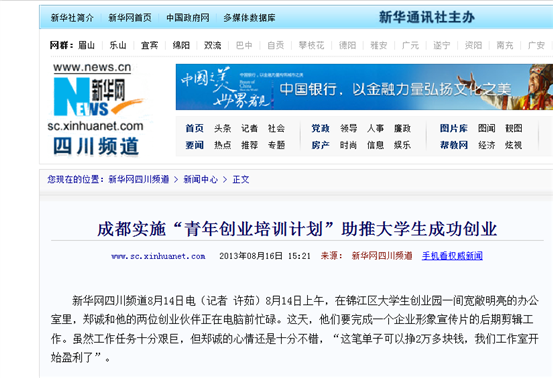Open 中国政府网 link
Image resolution: width=553 pixels, height=378 pixels.
coord(188,18)
